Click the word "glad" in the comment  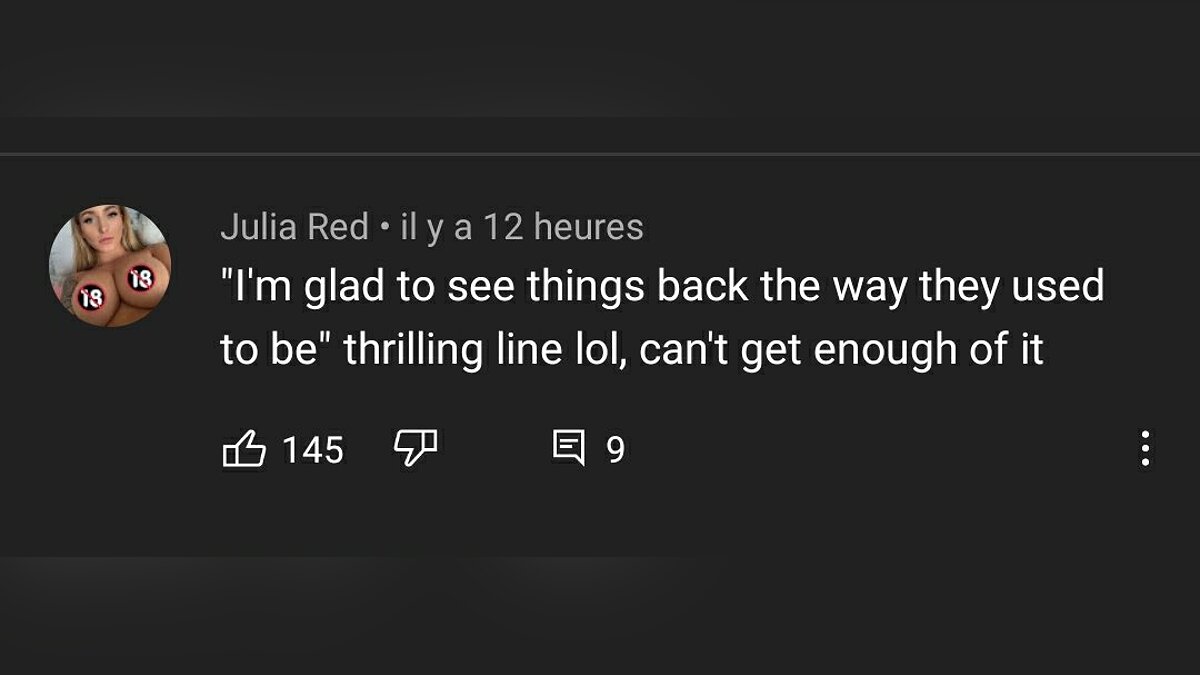(x=343, y=288)
